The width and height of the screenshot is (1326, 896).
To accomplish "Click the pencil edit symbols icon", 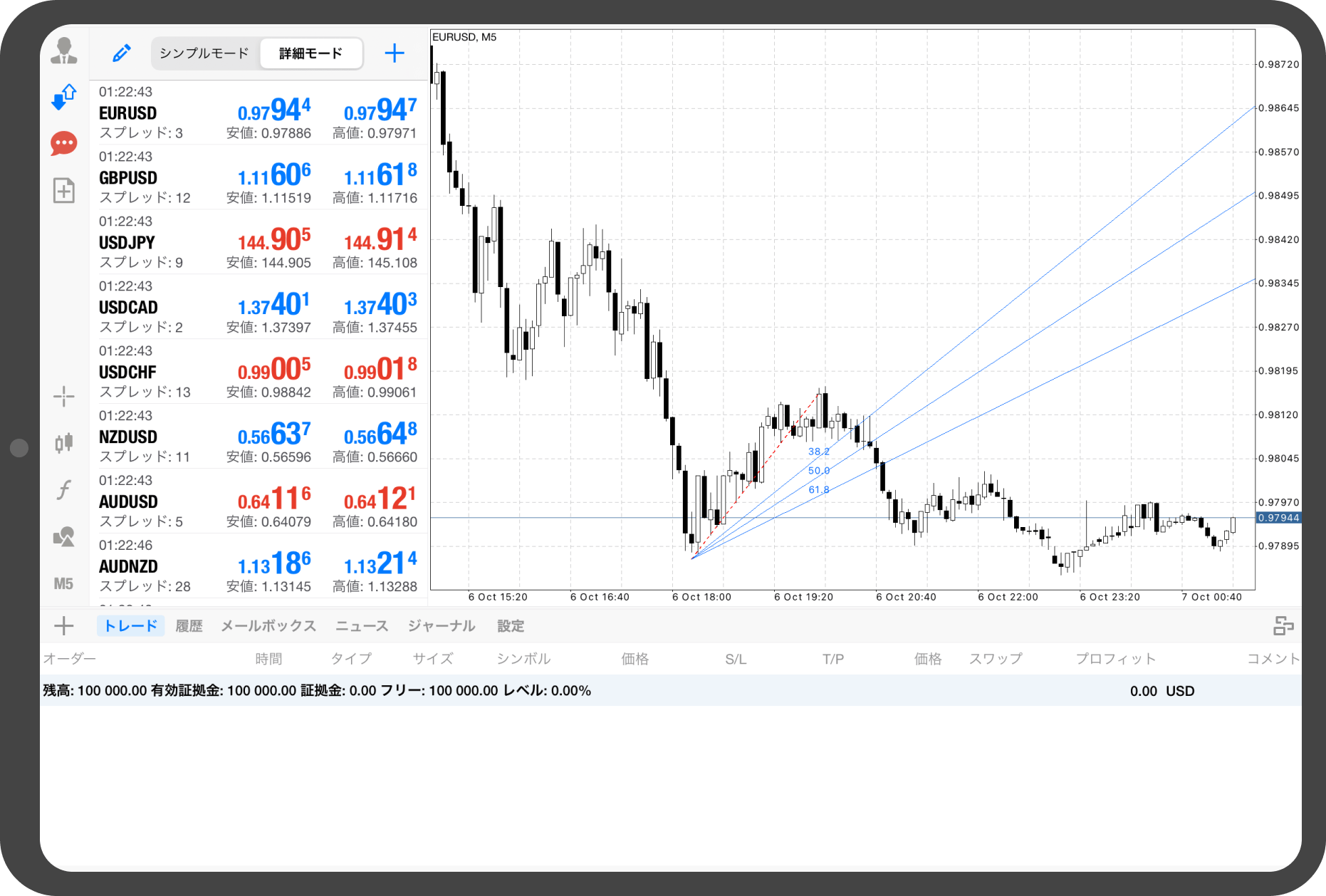I will click(122, 53).
